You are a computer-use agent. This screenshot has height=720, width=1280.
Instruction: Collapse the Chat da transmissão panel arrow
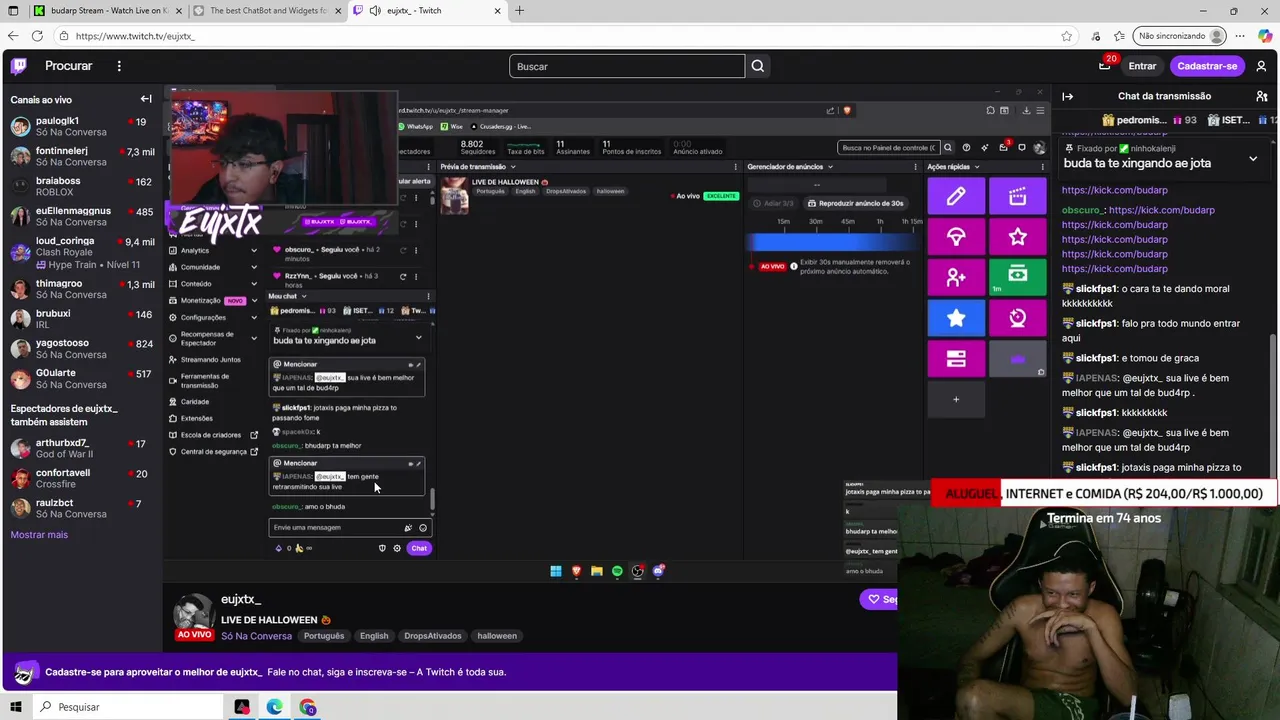click(x=1068, y=96)
